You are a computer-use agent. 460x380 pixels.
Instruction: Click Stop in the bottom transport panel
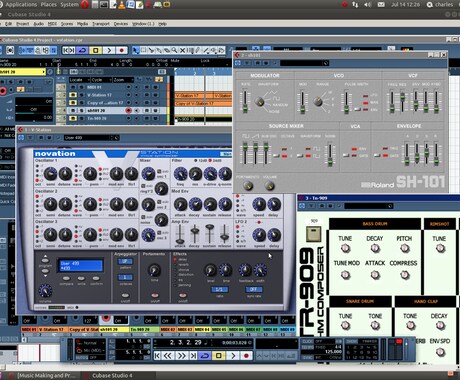click(219, 356)
